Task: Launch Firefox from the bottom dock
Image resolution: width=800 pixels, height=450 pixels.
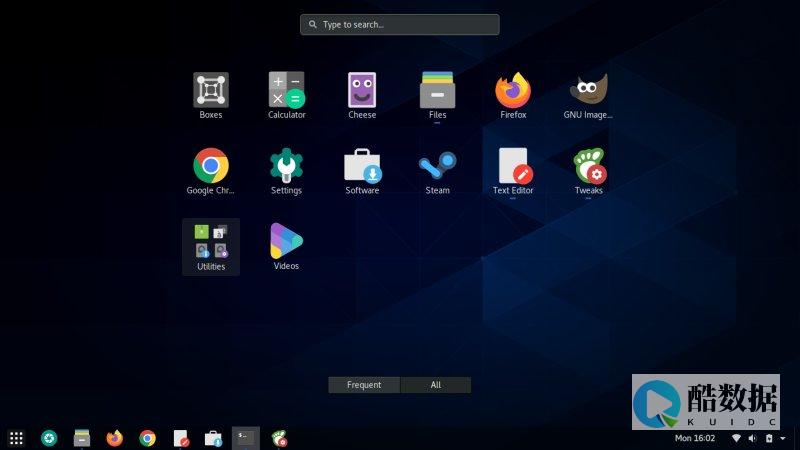Action: click(114, 438)
